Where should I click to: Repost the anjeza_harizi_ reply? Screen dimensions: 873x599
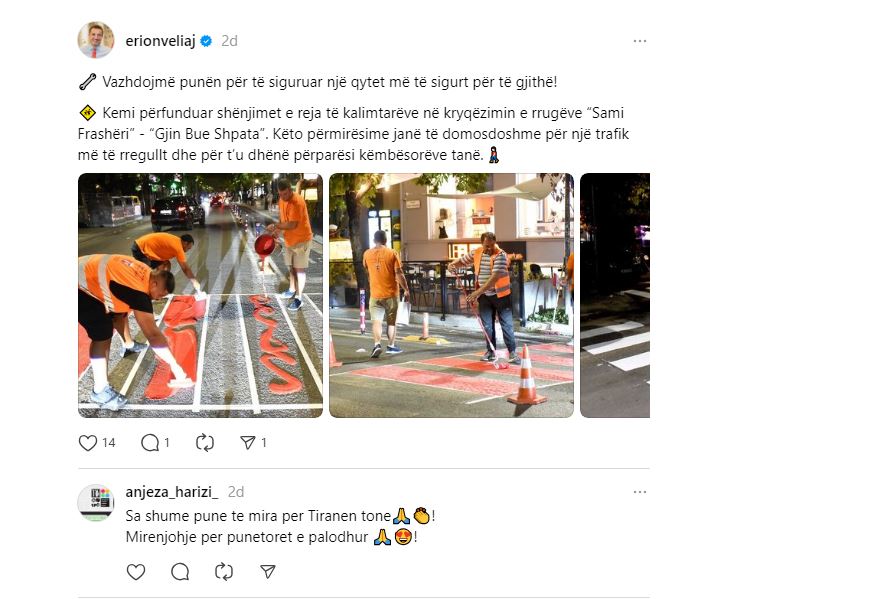224,572
